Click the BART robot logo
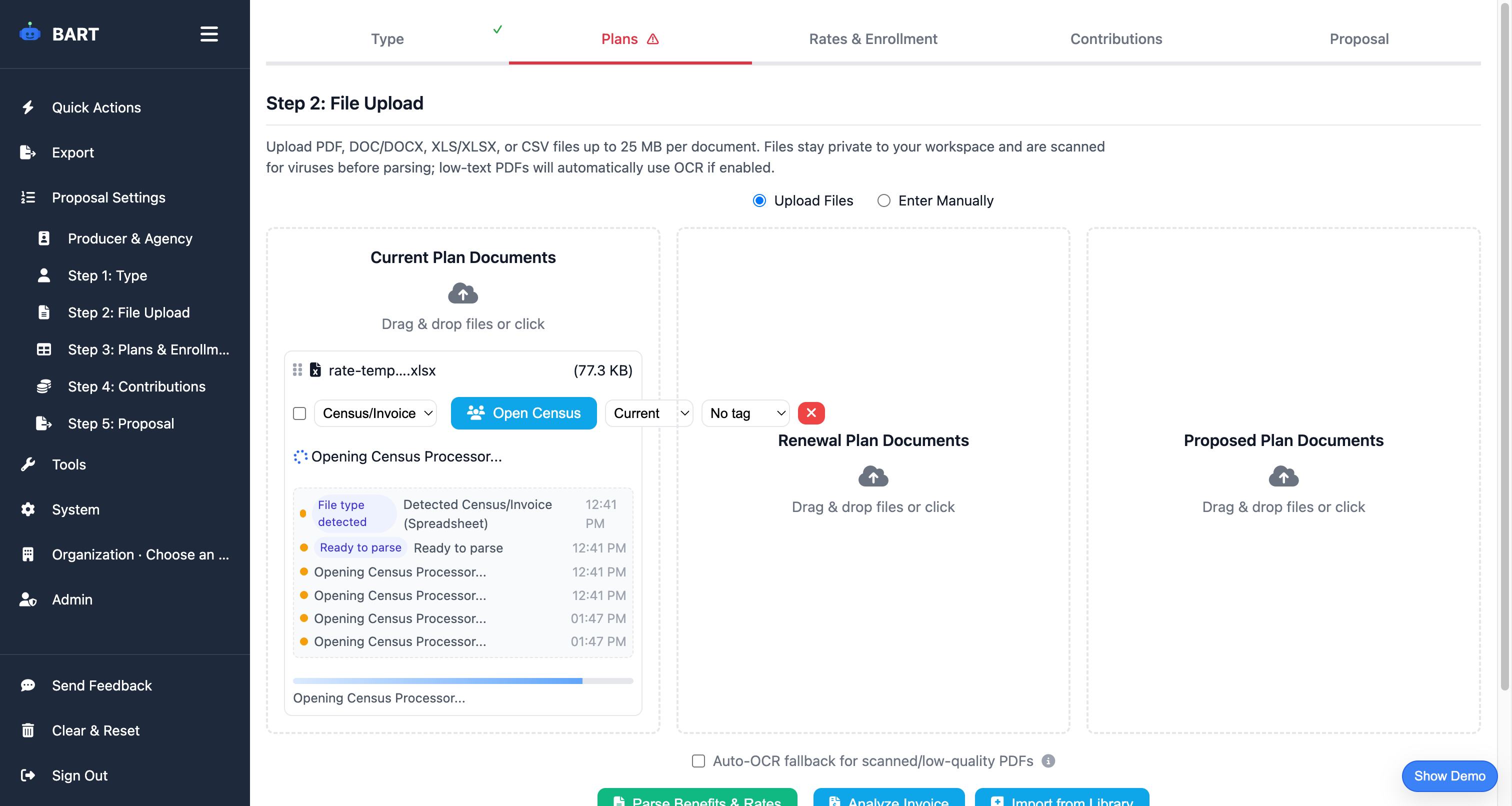This screenshot has width=1512, height=806. (30, 33)
